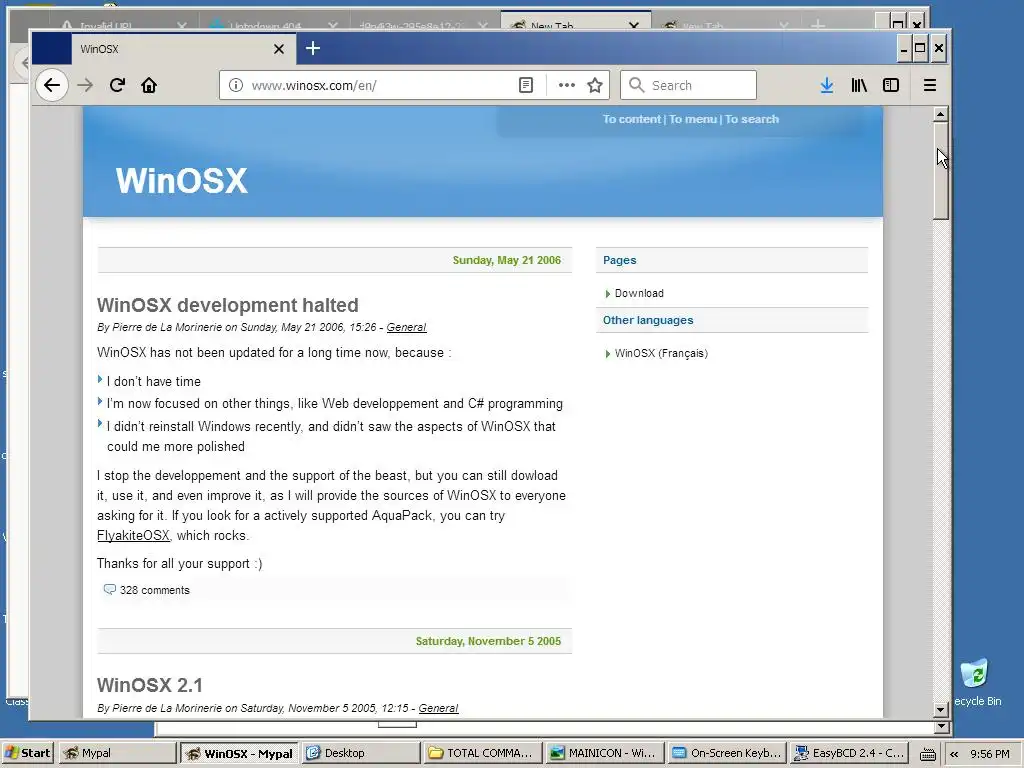Switch to Desktop taskbar item
Screen dimensions: 1024x768
361,753
